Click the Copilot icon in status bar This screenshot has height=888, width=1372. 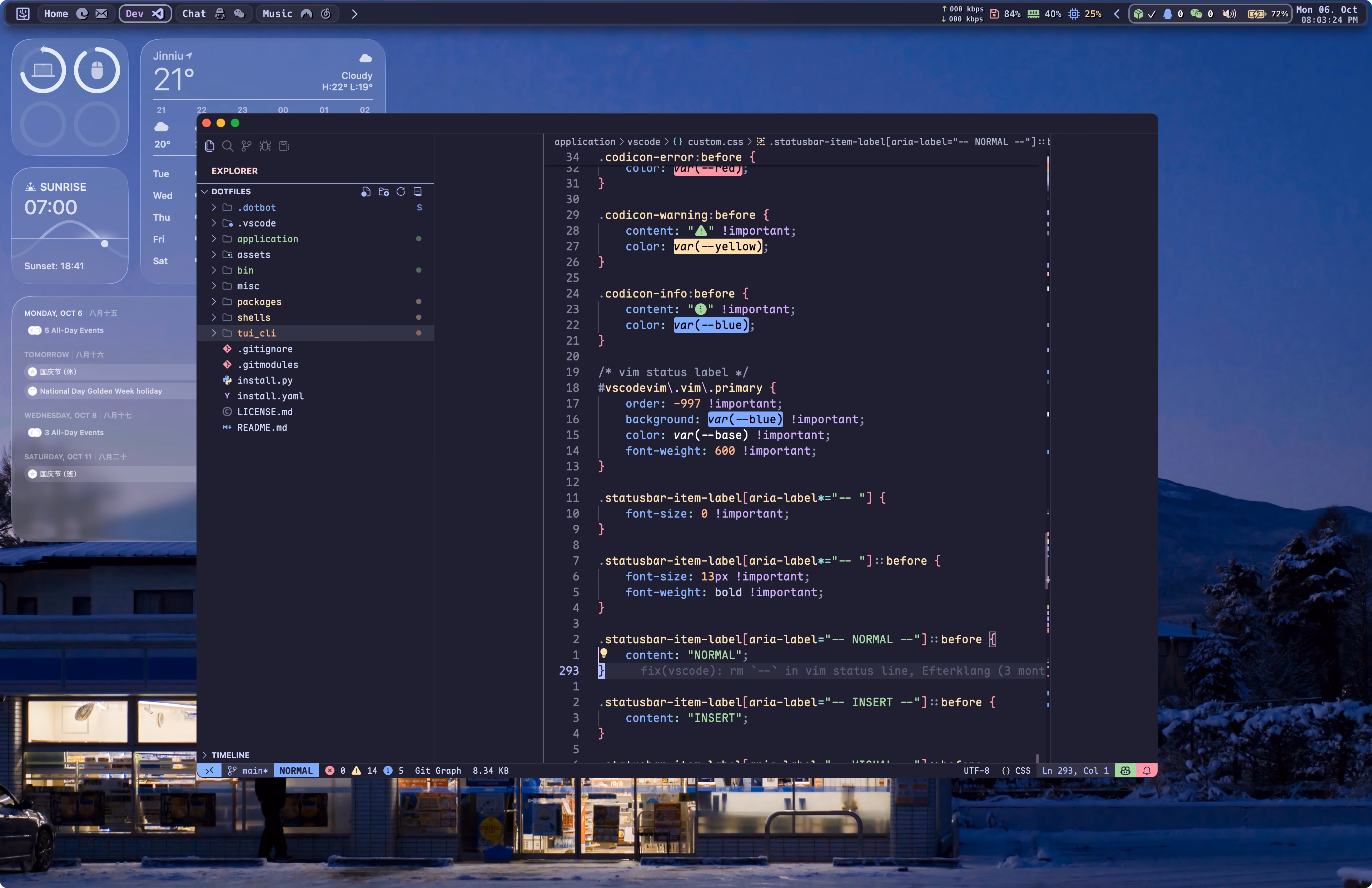coord(1125,770)
